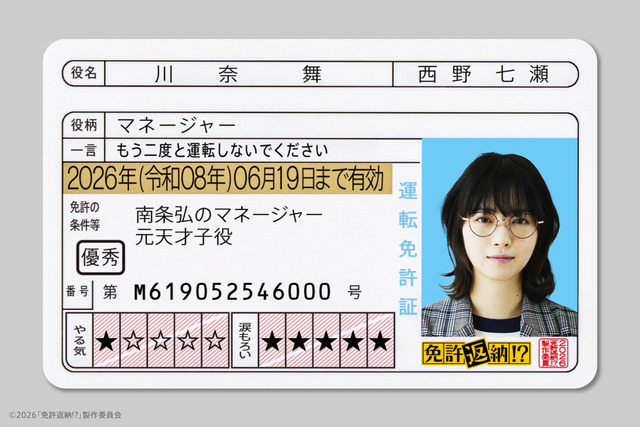Screen dimensions: 640x427
Task: Click the 一言 label
Action: [x=84, y=151]
